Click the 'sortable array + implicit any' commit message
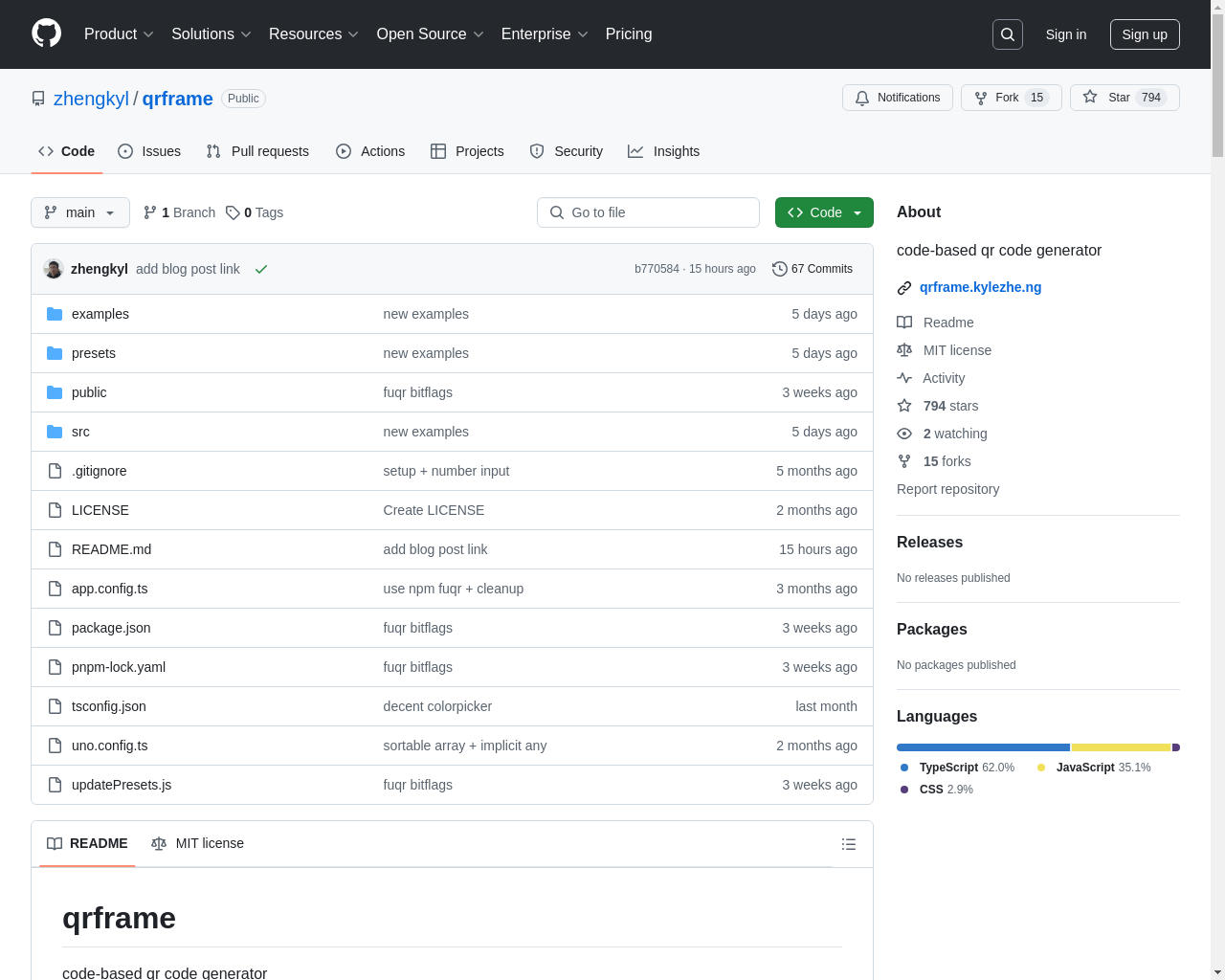The height and width of the screenshot is (980, 1225). pos(465,746)
